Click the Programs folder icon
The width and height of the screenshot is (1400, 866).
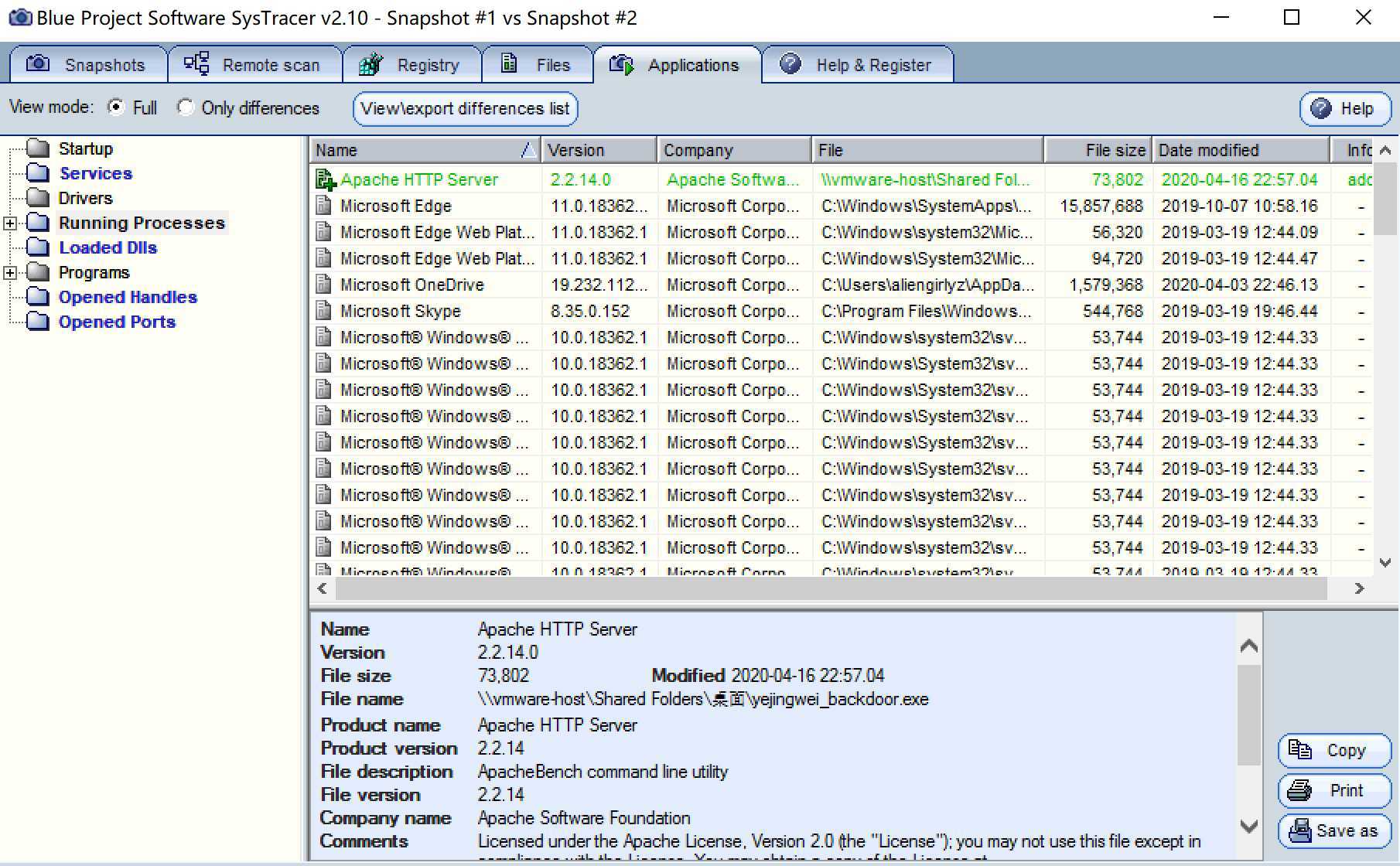[x=38, y=271]
